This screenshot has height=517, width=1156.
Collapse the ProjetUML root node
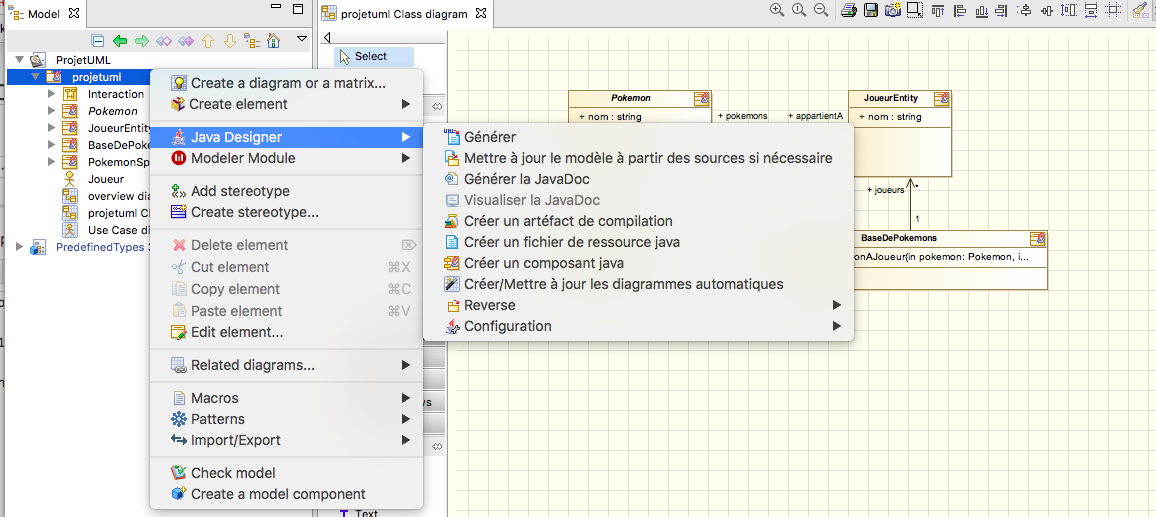point(20,60)
